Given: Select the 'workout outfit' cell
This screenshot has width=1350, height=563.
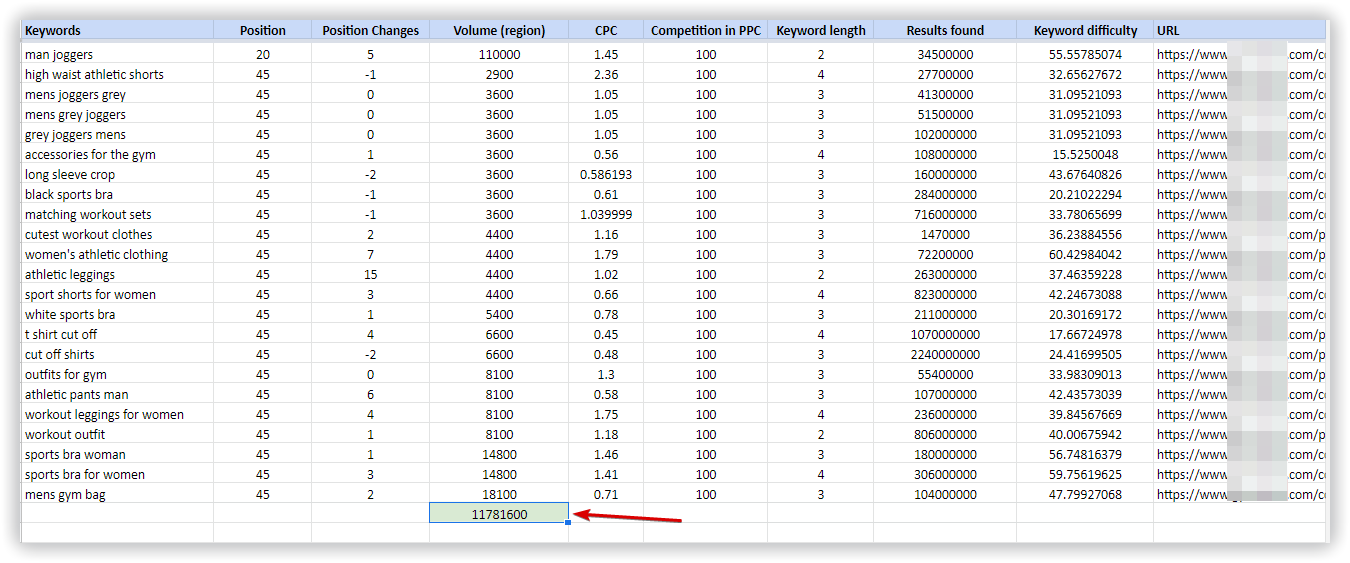Looking at the screenshot, I should [117, 434].
